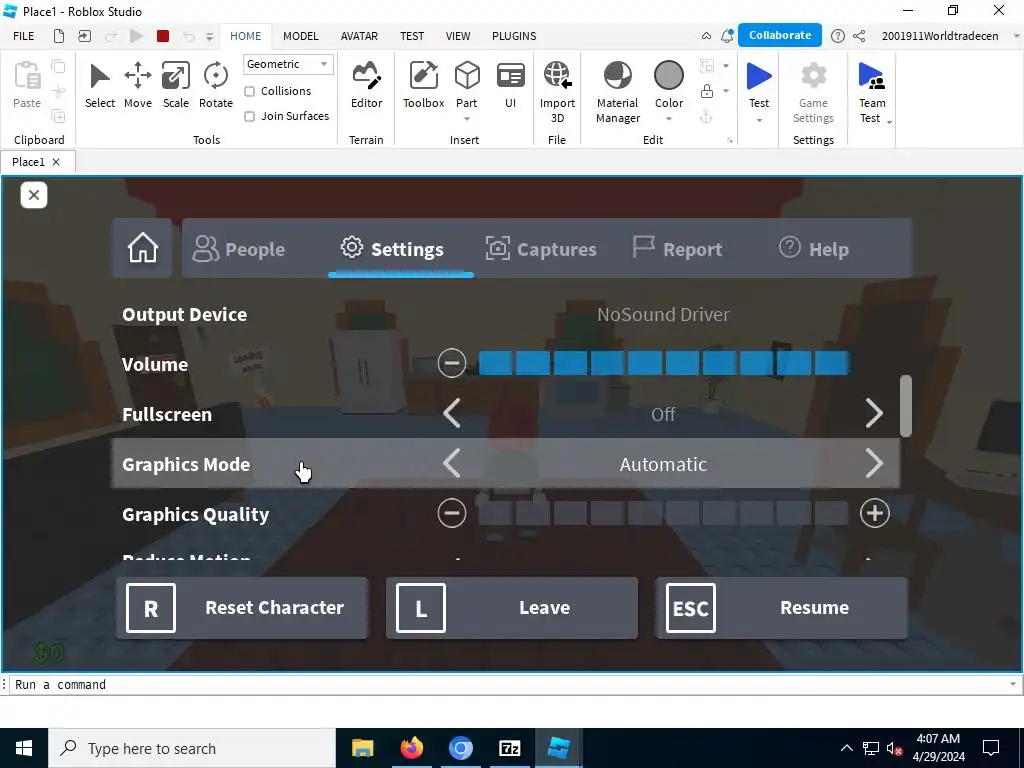Open File Explorer from taskbar
The width and height of the screenshot is (1024, 768).
point(362,748)
